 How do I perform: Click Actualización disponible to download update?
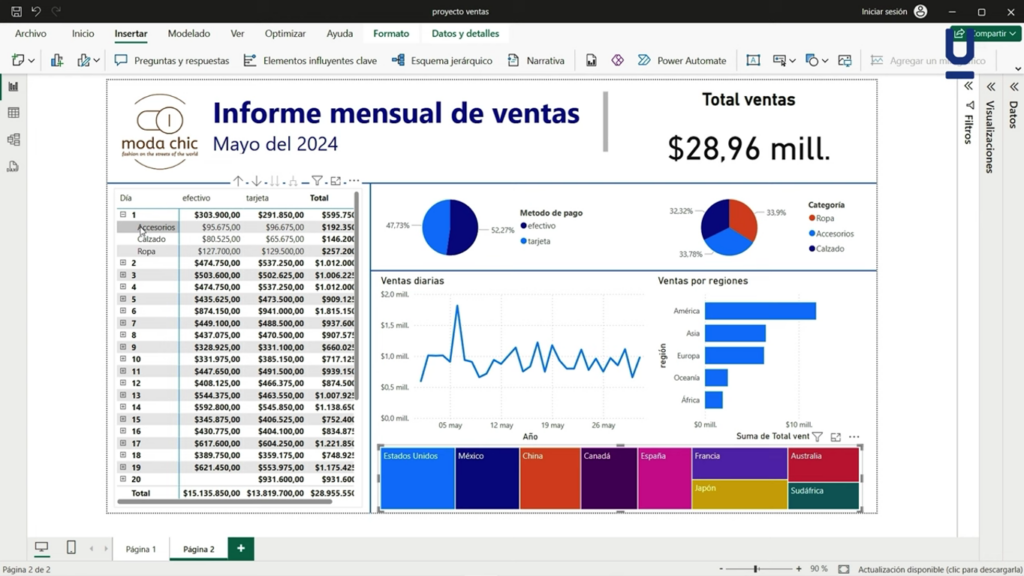pyautogui.click(x=935, y=568)
